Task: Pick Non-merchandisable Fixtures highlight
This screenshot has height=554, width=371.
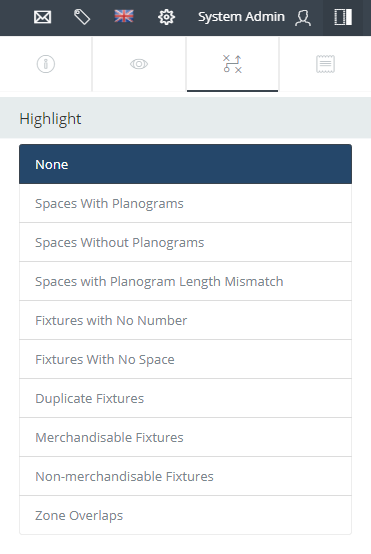Action: point(186,476)
